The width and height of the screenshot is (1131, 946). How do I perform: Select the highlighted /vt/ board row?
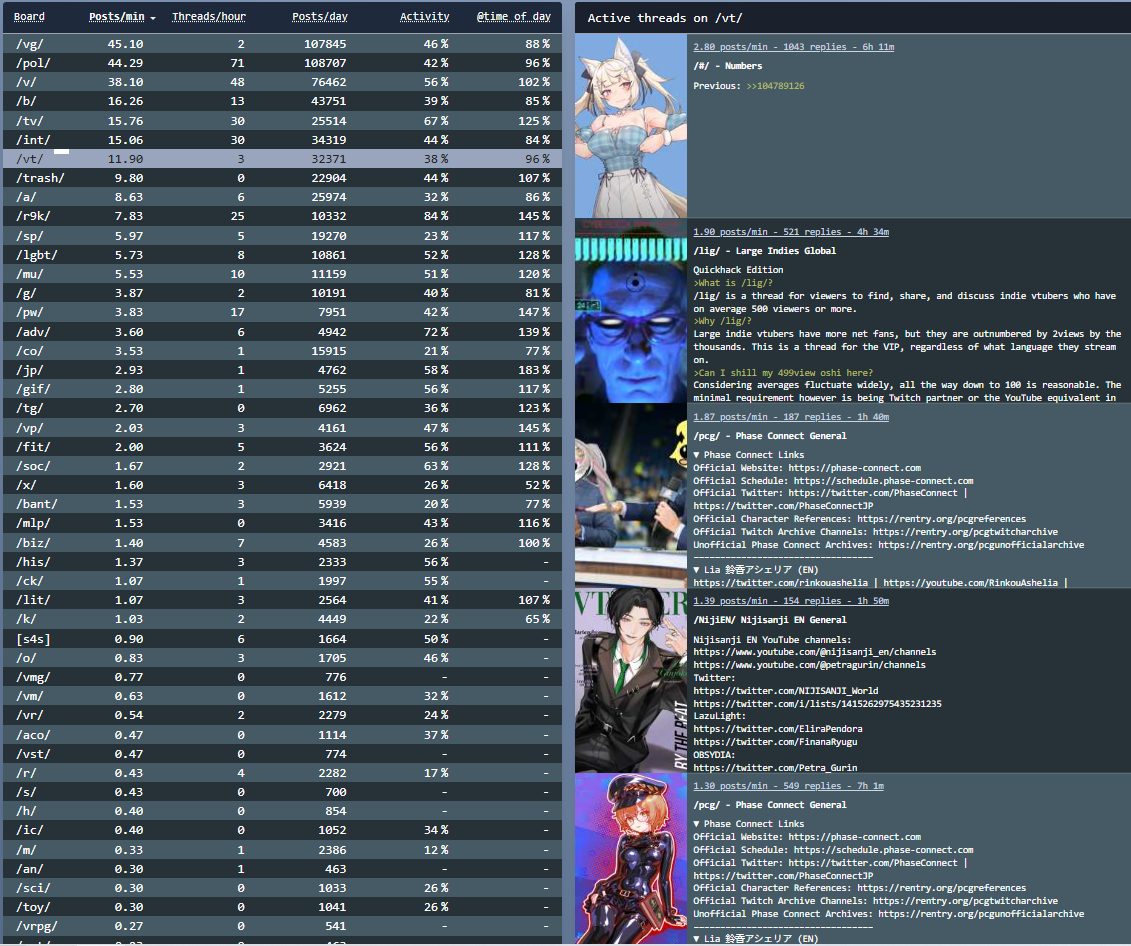click(x=282, y=159)
